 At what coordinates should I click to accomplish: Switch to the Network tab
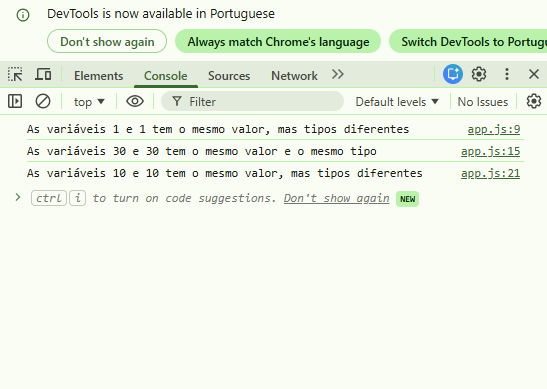coord(294,76)
